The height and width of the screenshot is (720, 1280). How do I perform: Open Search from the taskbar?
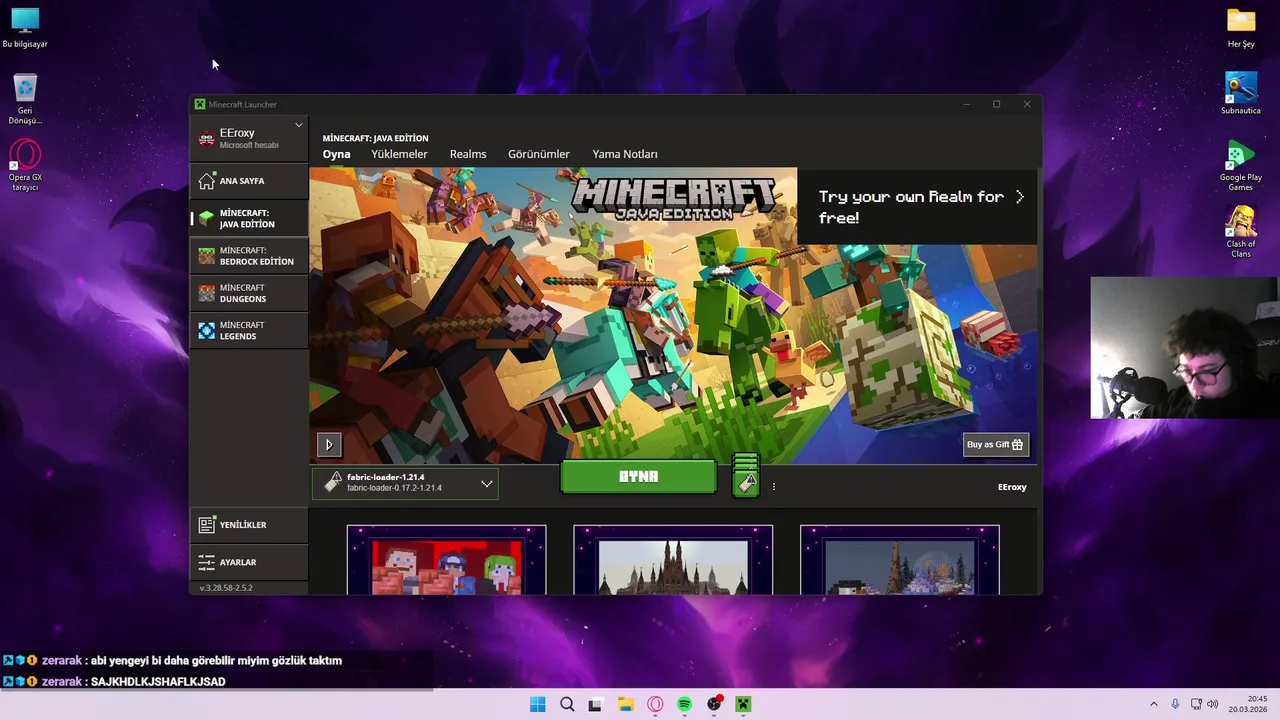point(567,704)
